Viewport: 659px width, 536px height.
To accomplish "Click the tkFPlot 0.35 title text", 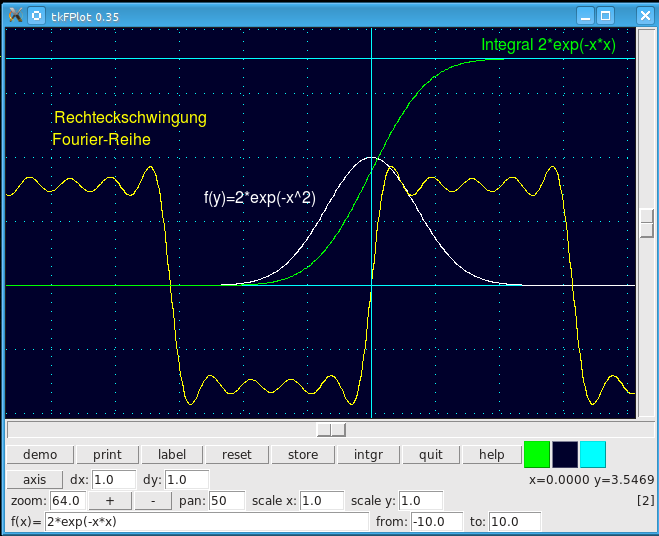I will pos(85,17).
